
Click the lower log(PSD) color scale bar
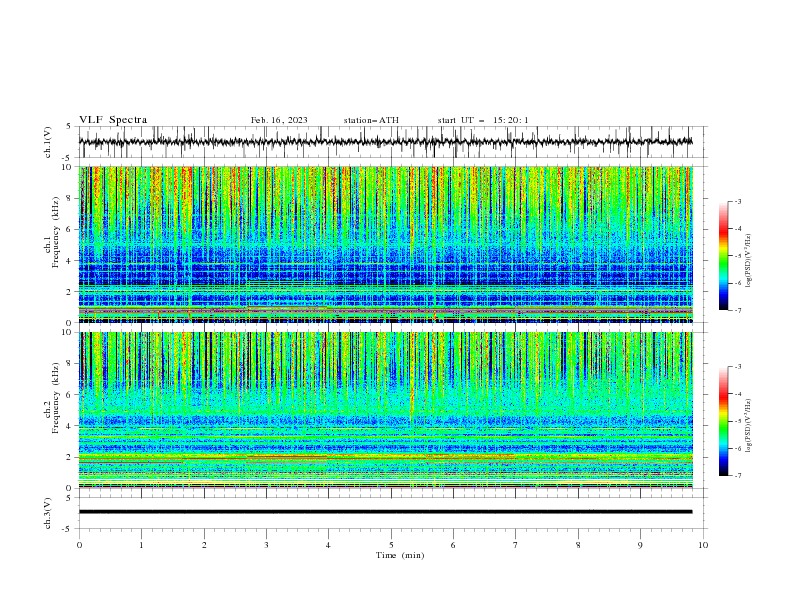[x=723, y=421]
